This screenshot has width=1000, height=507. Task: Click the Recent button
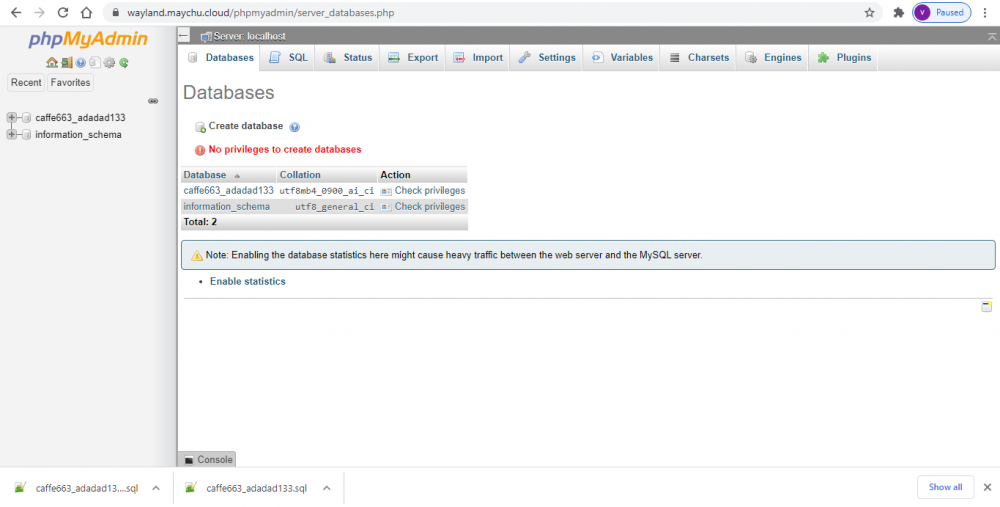26,82
